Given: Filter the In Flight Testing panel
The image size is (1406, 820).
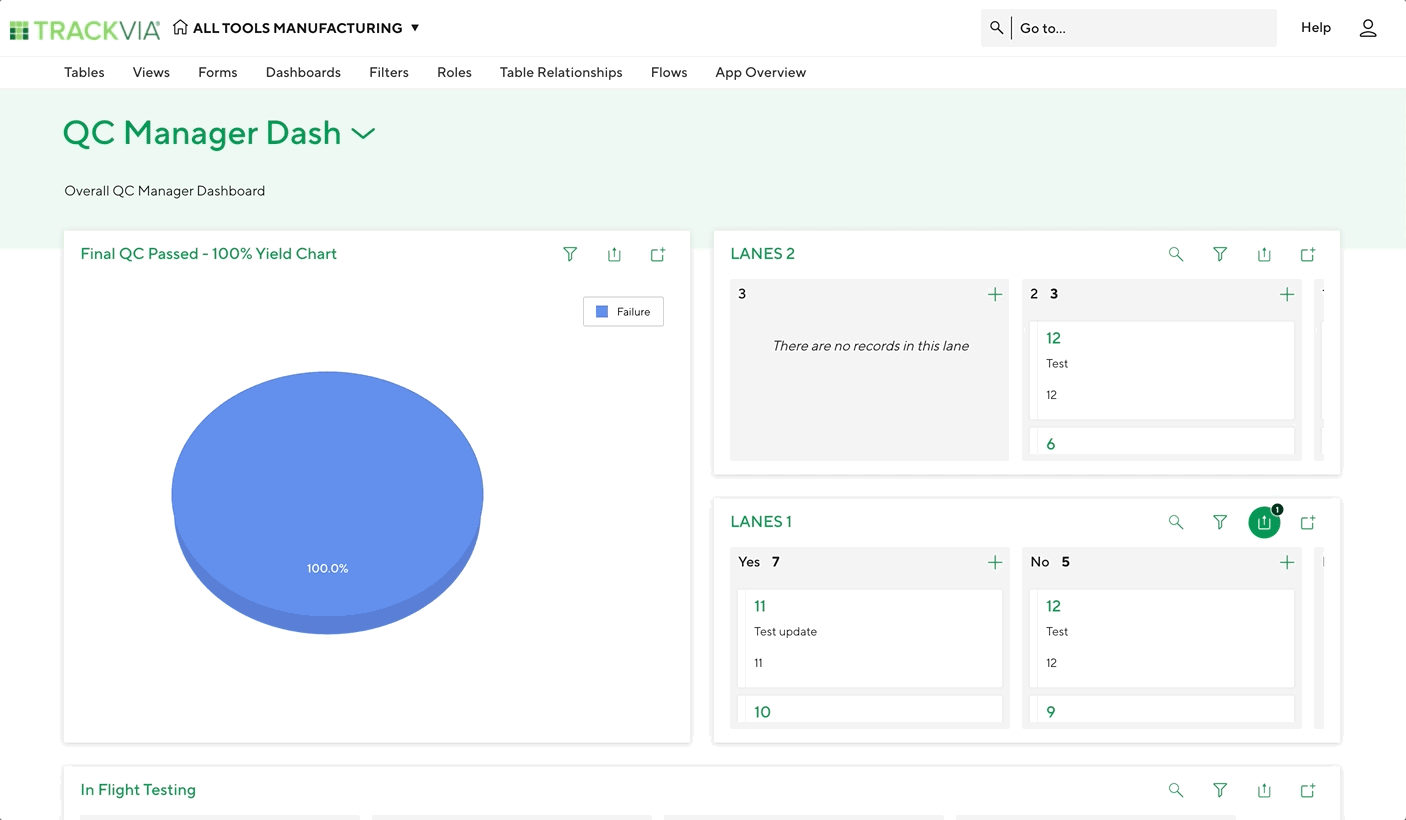Looking at the screenshot, I should click(x=1220, y=790).
